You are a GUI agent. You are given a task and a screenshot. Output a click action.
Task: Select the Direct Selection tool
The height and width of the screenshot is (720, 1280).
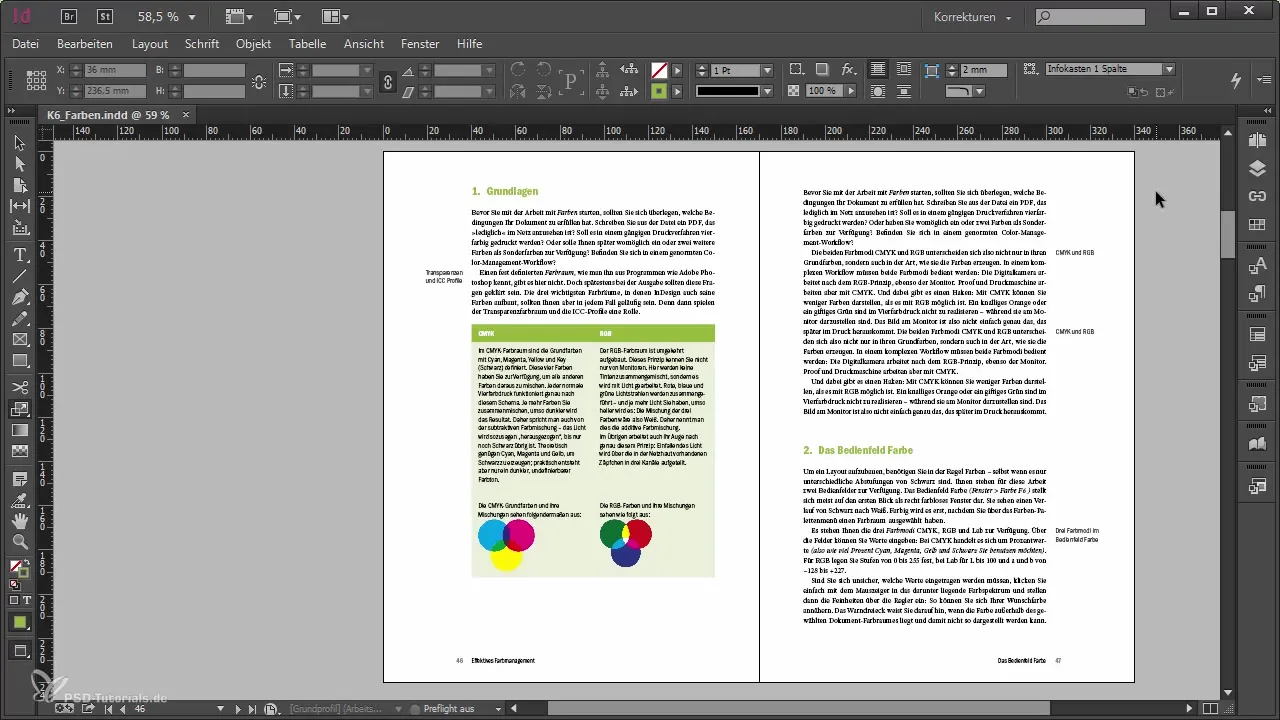point(19,164)
